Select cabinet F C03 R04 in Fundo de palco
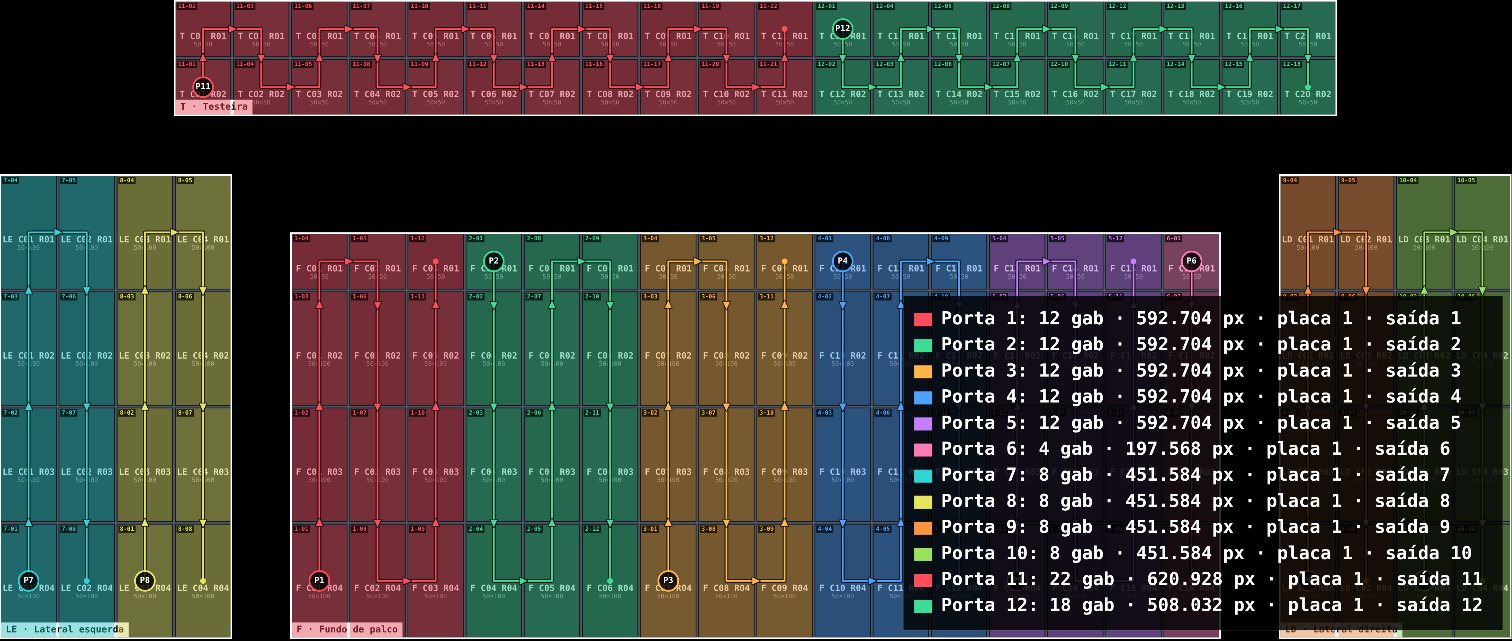Image resolution: width=1512 pixels, height=641 pixels. point(435,580)
